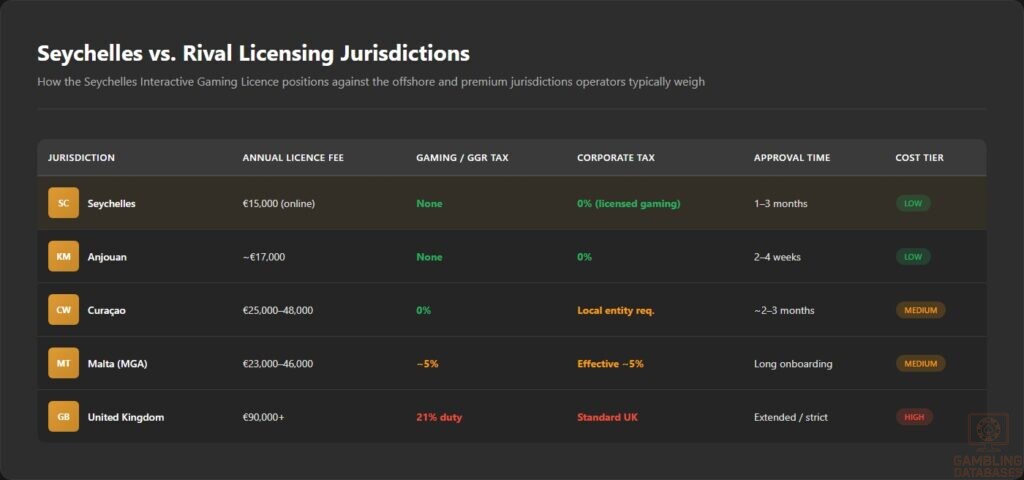Click the ANNUAL LICENCE FEE column header
Viewport: 1024px width, 480px height.
[293, 157]
